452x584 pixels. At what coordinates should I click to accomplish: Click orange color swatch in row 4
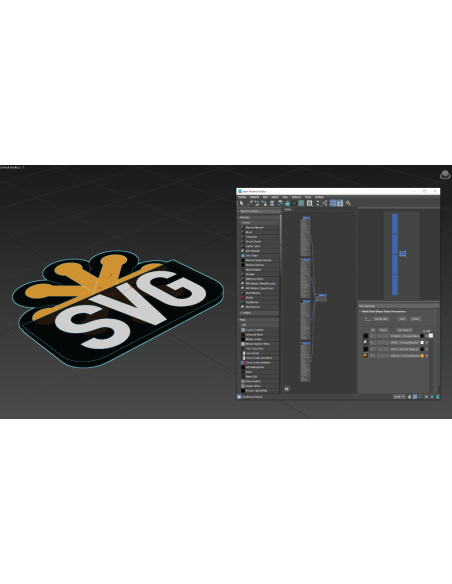[422, 356]
